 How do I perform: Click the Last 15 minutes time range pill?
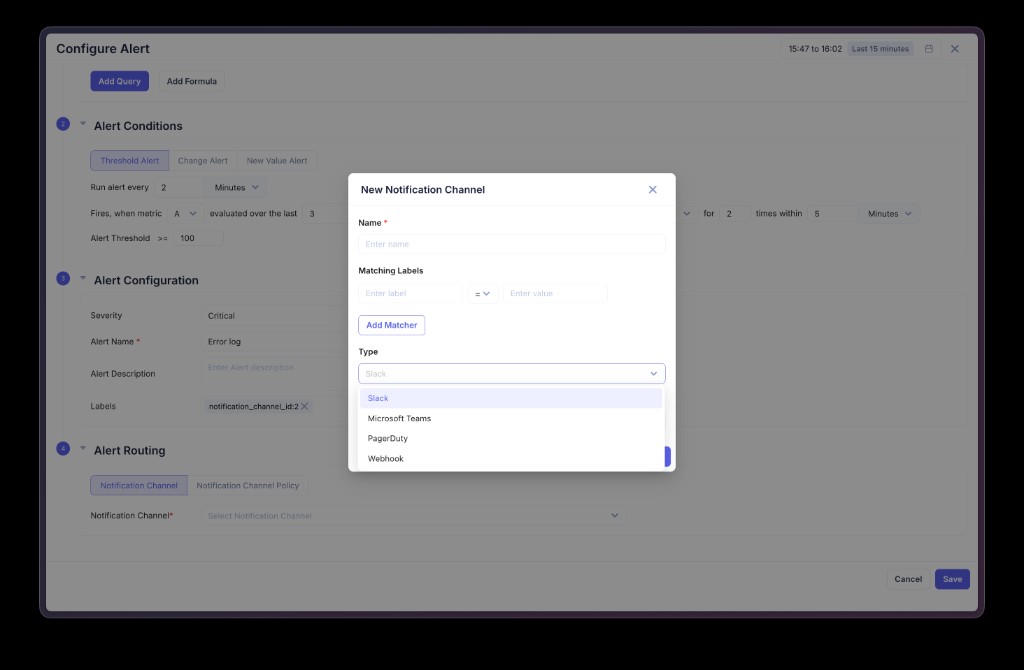pos(880,47)
